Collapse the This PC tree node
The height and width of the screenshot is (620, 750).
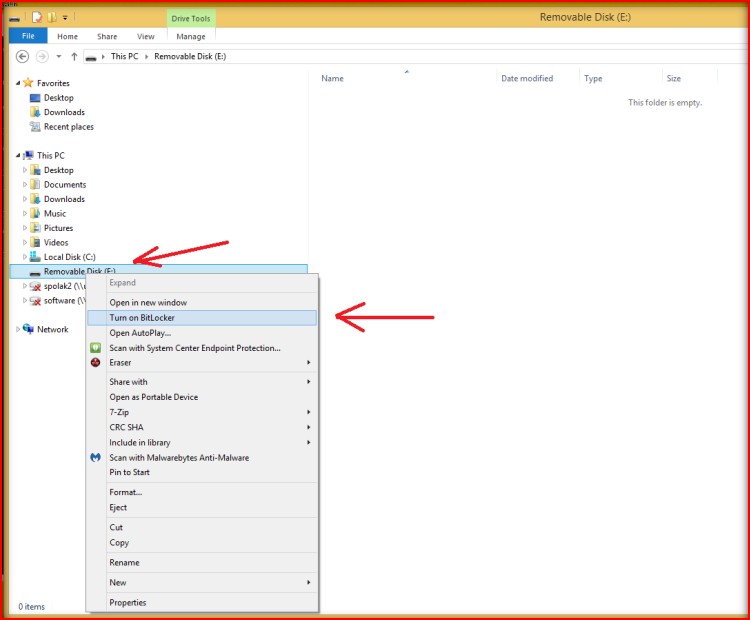point(18,155)
